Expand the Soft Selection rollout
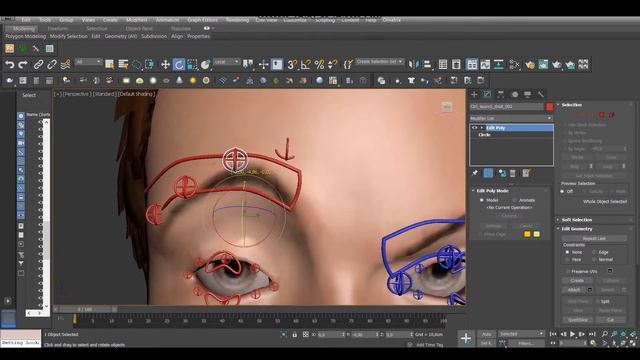Viewport: 640px width, 360px height. (x=577, y=220)
